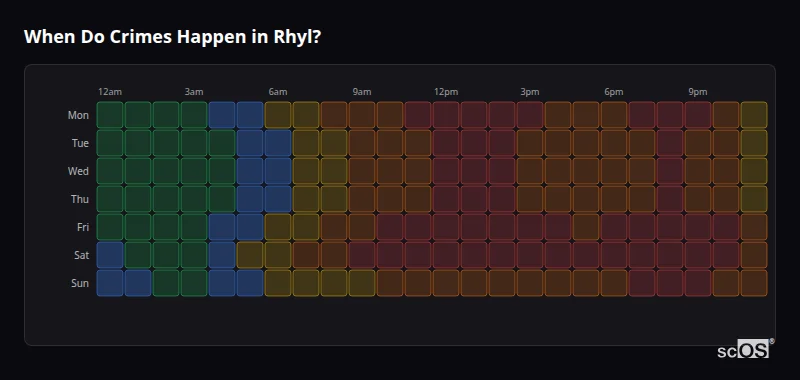The image size is (800, 380).
Task: Select the Sunday 3am green cell
Action: [194, 283]
